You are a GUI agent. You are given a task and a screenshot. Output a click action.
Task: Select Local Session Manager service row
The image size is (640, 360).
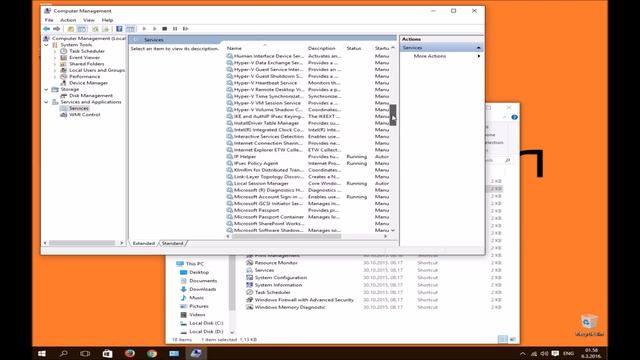point(261,183)
